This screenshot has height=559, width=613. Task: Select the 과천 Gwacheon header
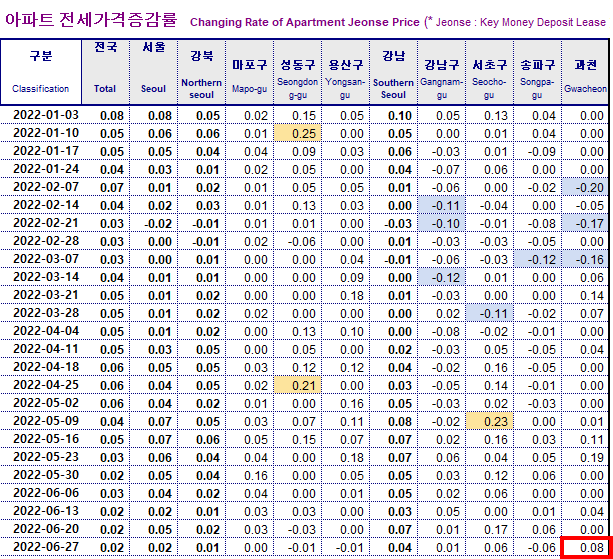585,72
